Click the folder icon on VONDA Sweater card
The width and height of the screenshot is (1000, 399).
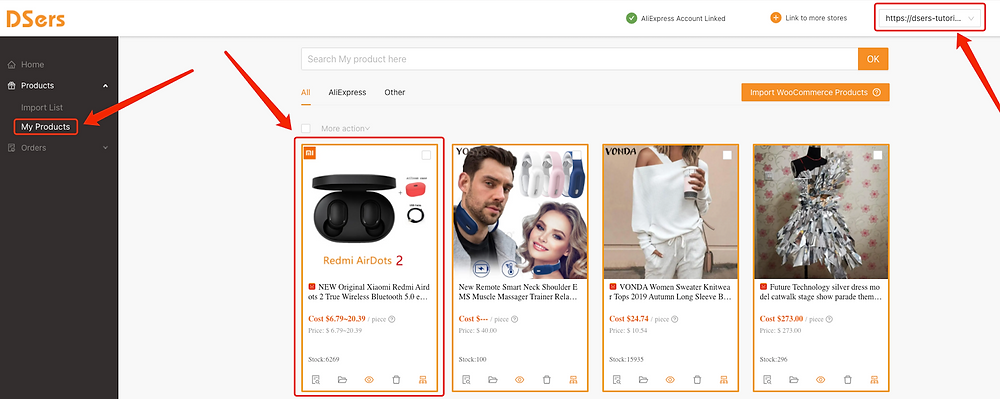(x=643, y=379)
